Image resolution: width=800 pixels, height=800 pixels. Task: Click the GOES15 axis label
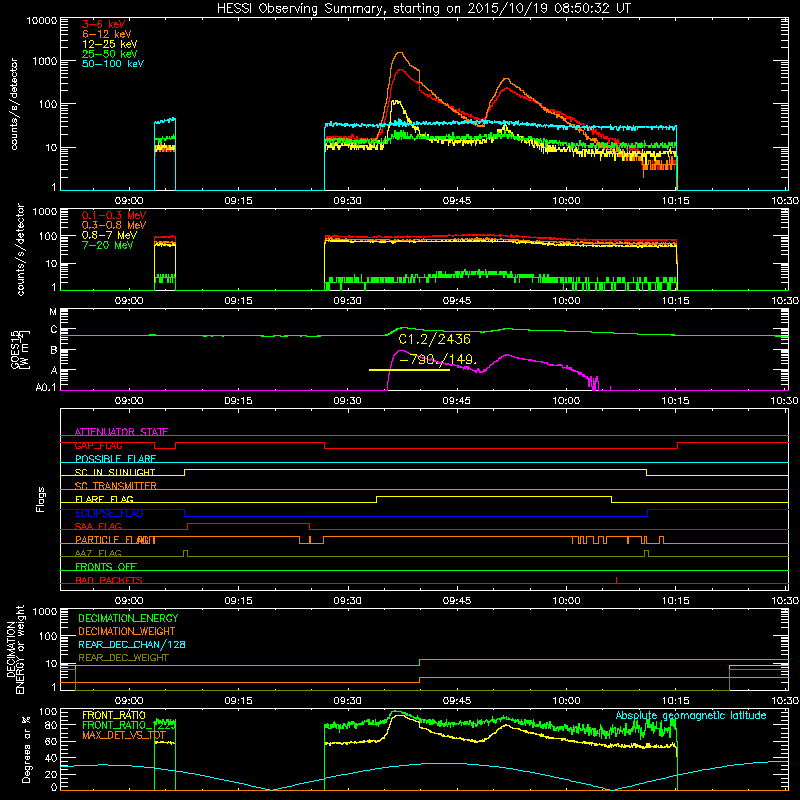[x=15, y=349]
